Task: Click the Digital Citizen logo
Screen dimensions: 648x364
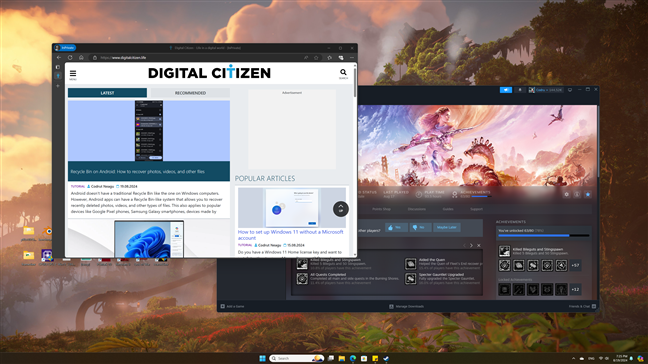Action: pyautogui.click(x=209, y=73)
